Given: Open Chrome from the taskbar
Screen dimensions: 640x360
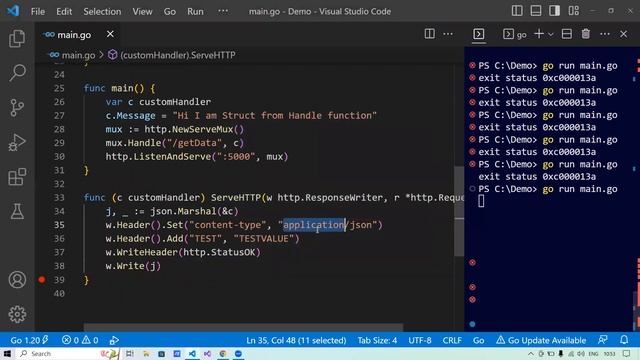Looking at the screenshot, I should pyautogui.click(x=223, y=353).
